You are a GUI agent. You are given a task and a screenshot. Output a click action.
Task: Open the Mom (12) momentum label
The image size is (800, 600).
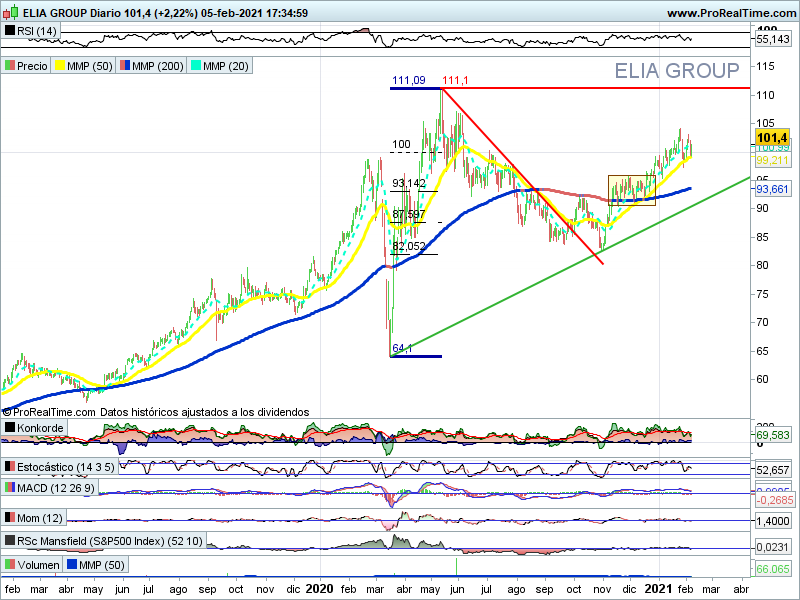click(x=39, y=518)
